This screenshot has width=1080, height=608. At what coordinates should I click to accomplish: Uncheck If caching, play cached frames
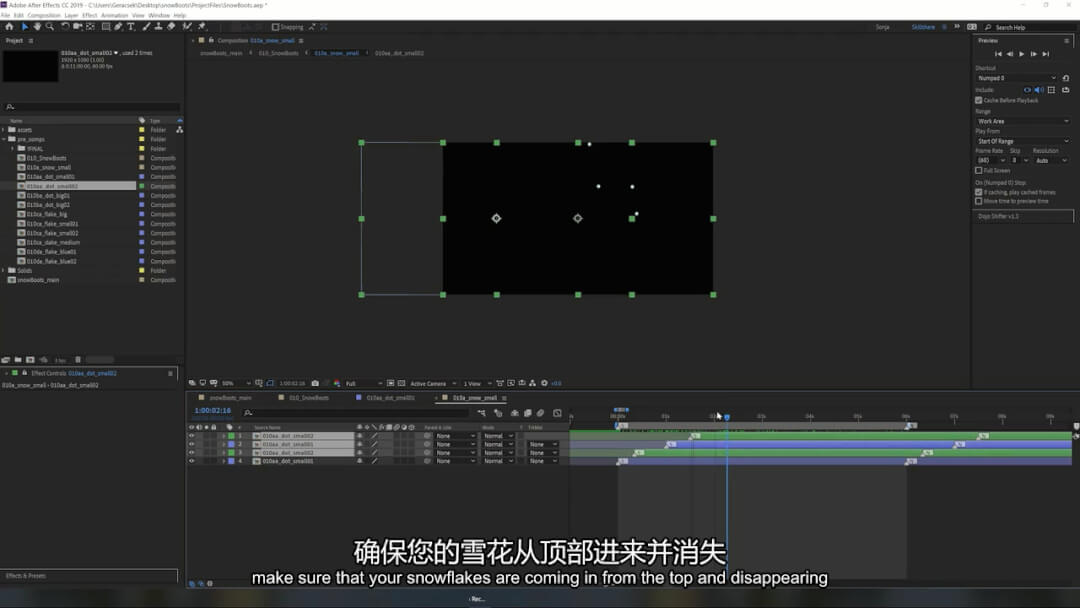979,192
